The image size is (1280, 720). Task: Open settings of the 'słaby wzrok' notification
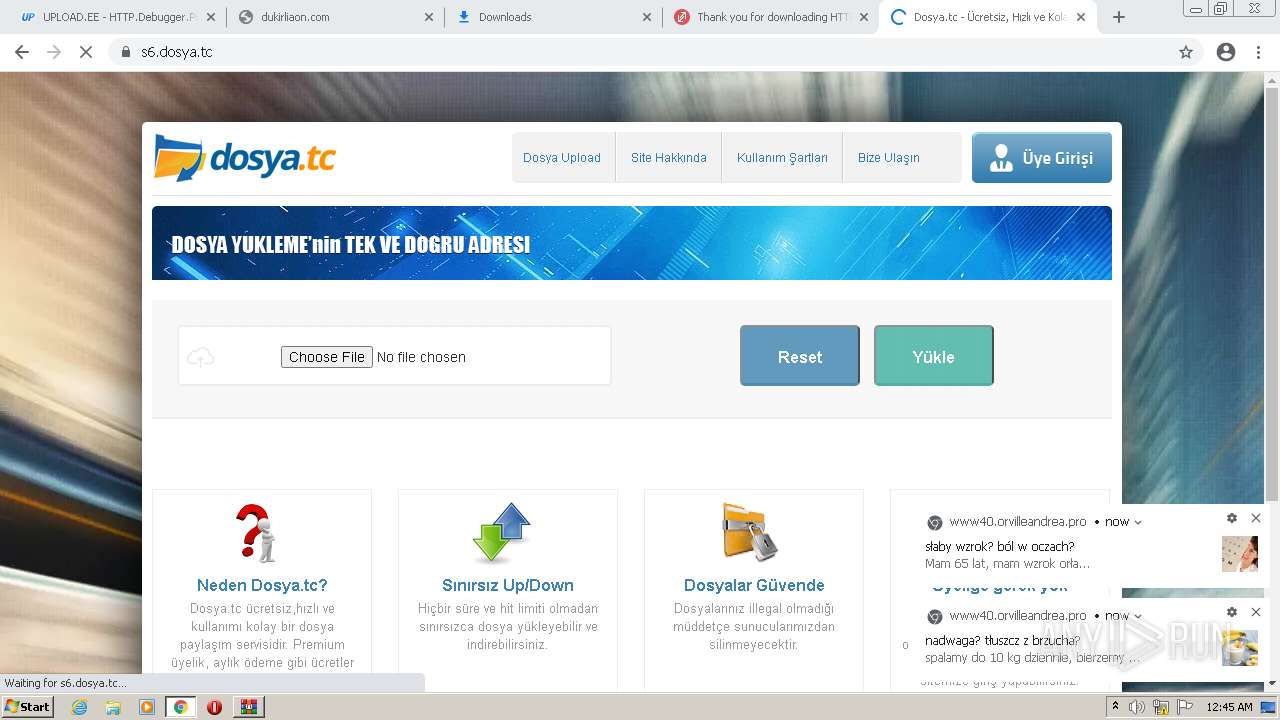(x=1232, y=518)
